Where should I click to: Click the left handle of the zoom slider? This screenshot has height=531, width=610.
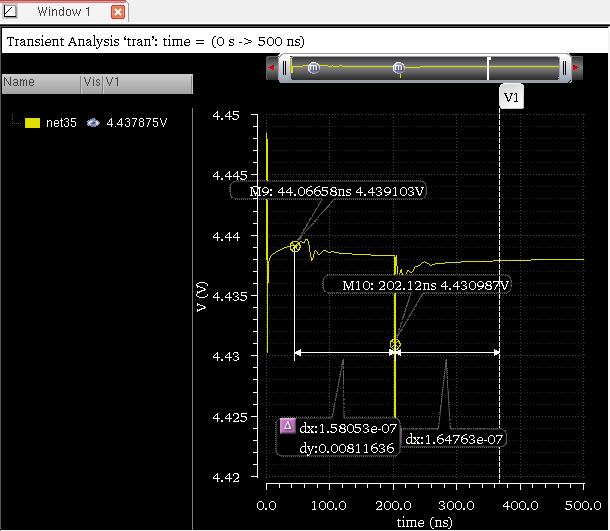click(x=285, y=68)
